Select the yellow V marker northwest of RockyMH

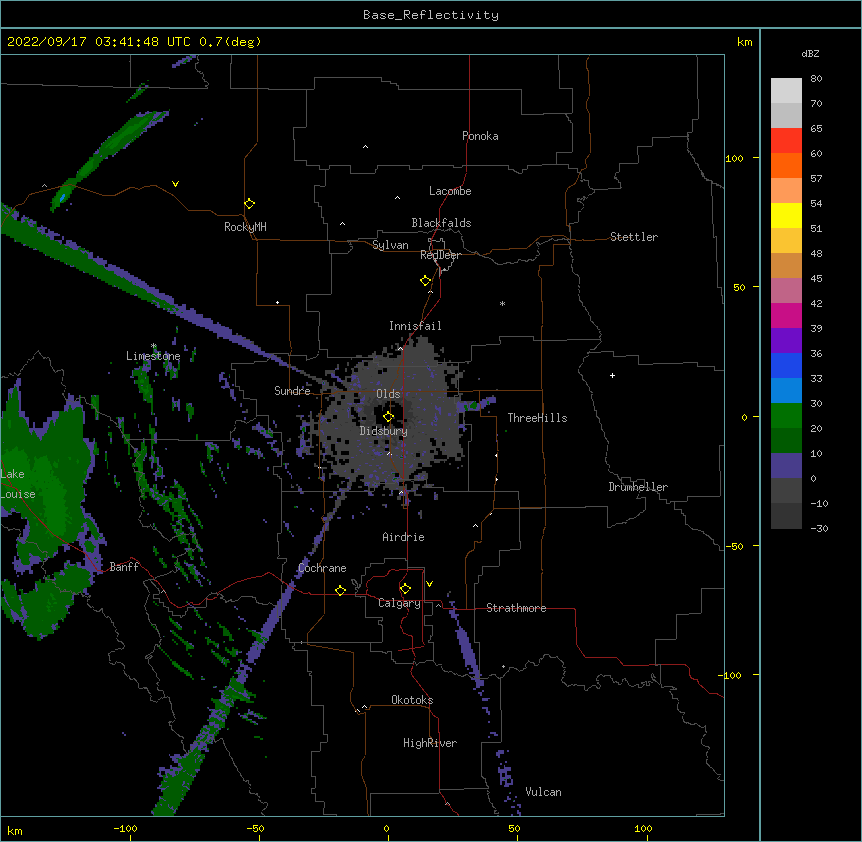coord(175,184)
